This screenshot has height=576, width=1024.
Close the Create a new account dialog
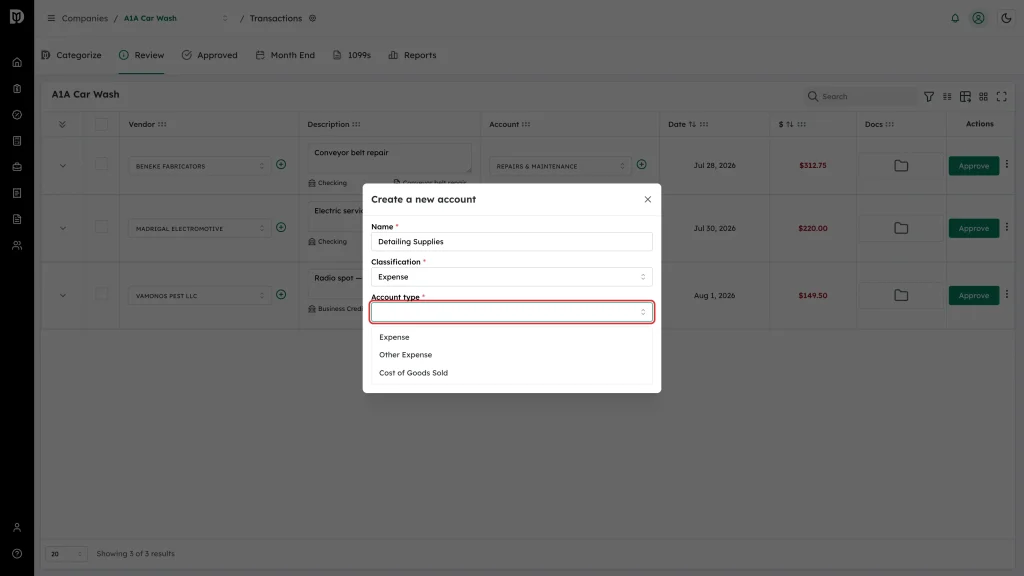pyautogui.click(x=647, y=199)
